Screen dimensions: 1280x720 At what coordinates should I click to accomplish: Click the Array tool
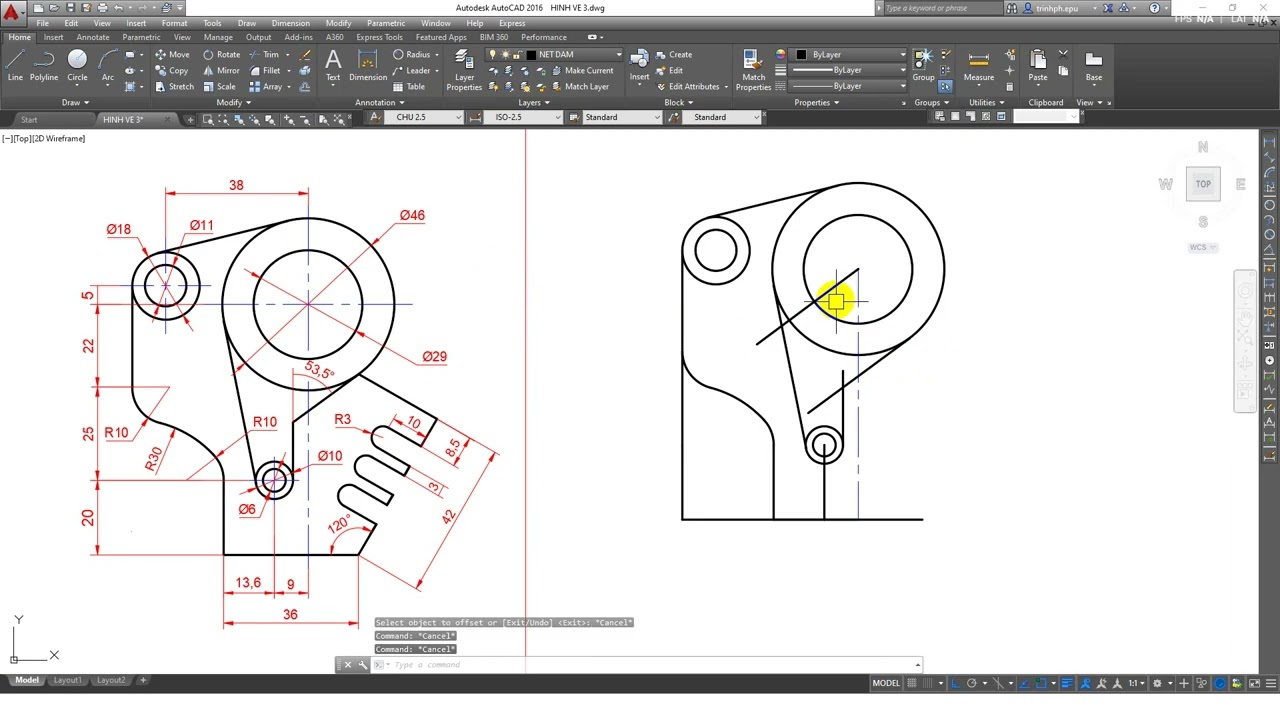[x=265, y=87]
